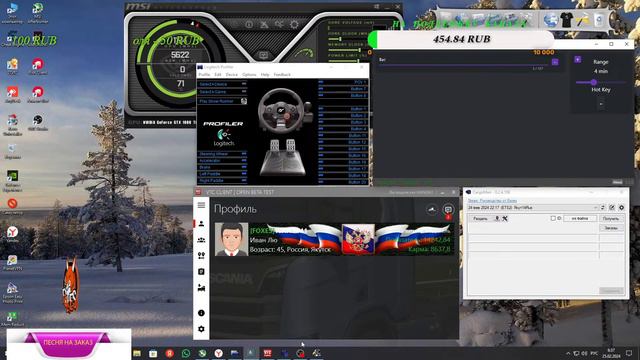Expand the Accelerator axis entry

222,160
